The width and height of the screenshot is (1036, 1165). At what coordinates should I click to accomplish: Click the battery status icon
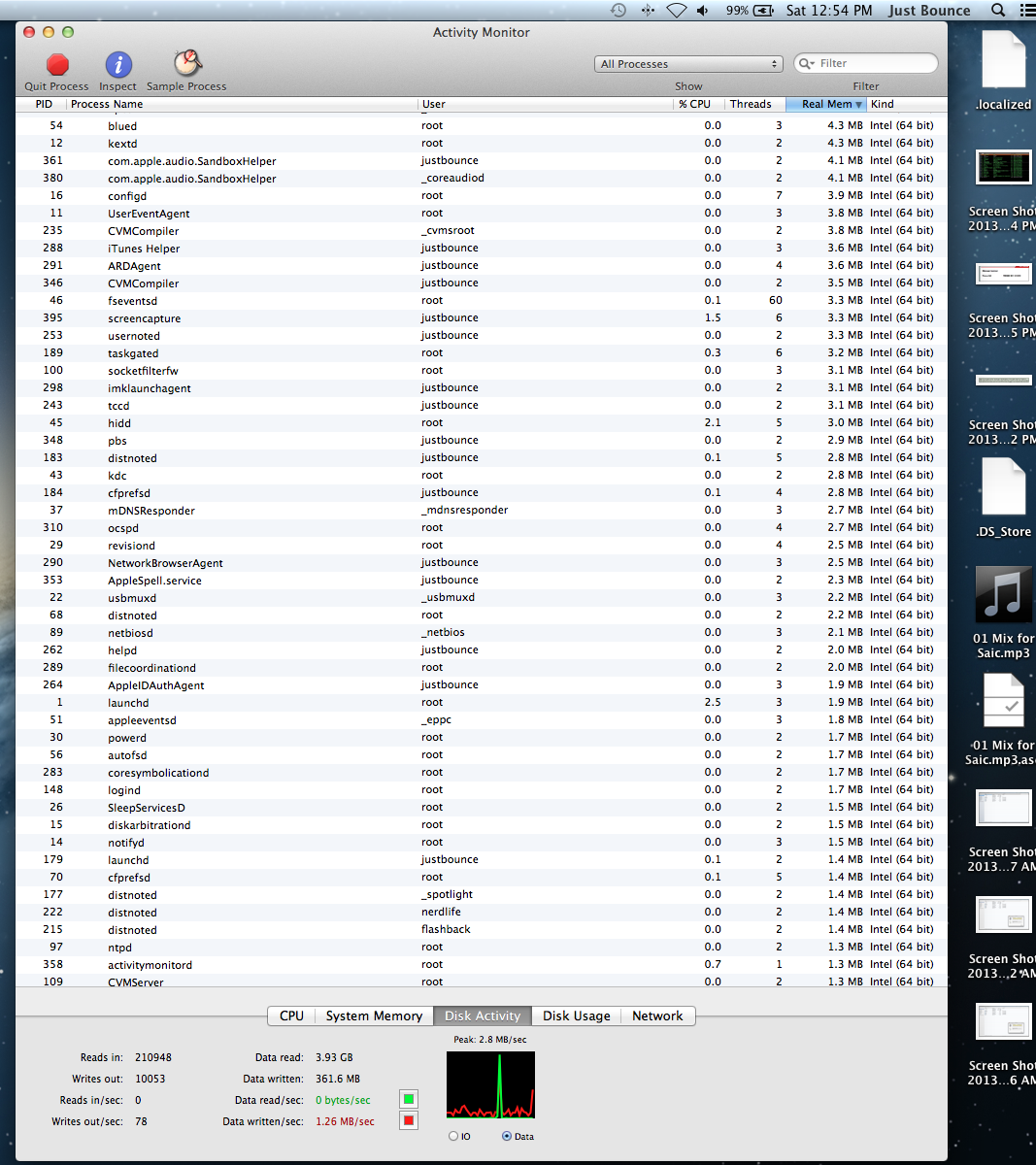click(764, 10)
